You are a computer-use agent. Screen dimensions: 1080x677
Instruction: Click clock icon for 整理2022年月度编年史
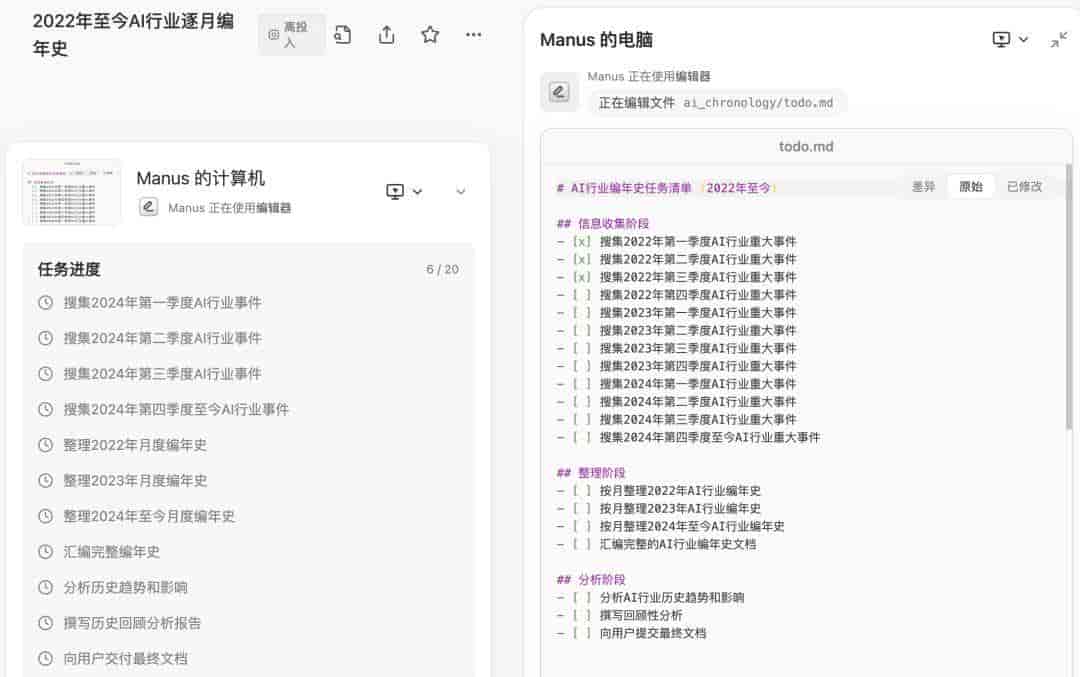click(45, 445)
